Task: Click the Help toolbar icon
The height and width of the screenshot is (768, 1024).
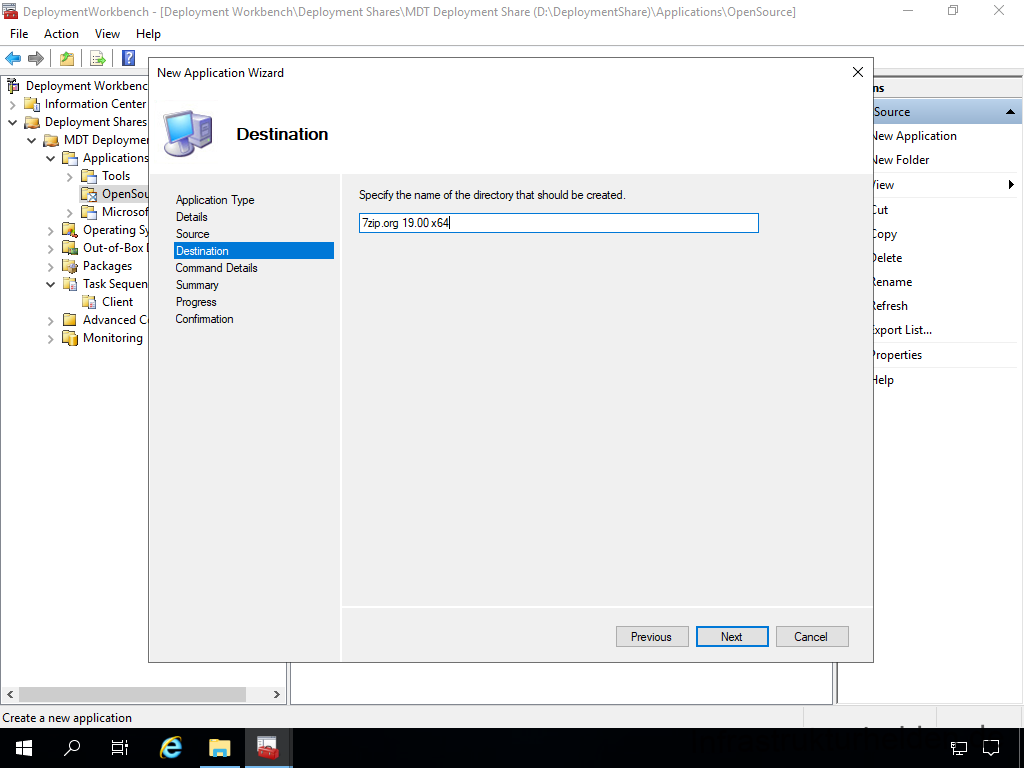Action: tap(129, 58)
